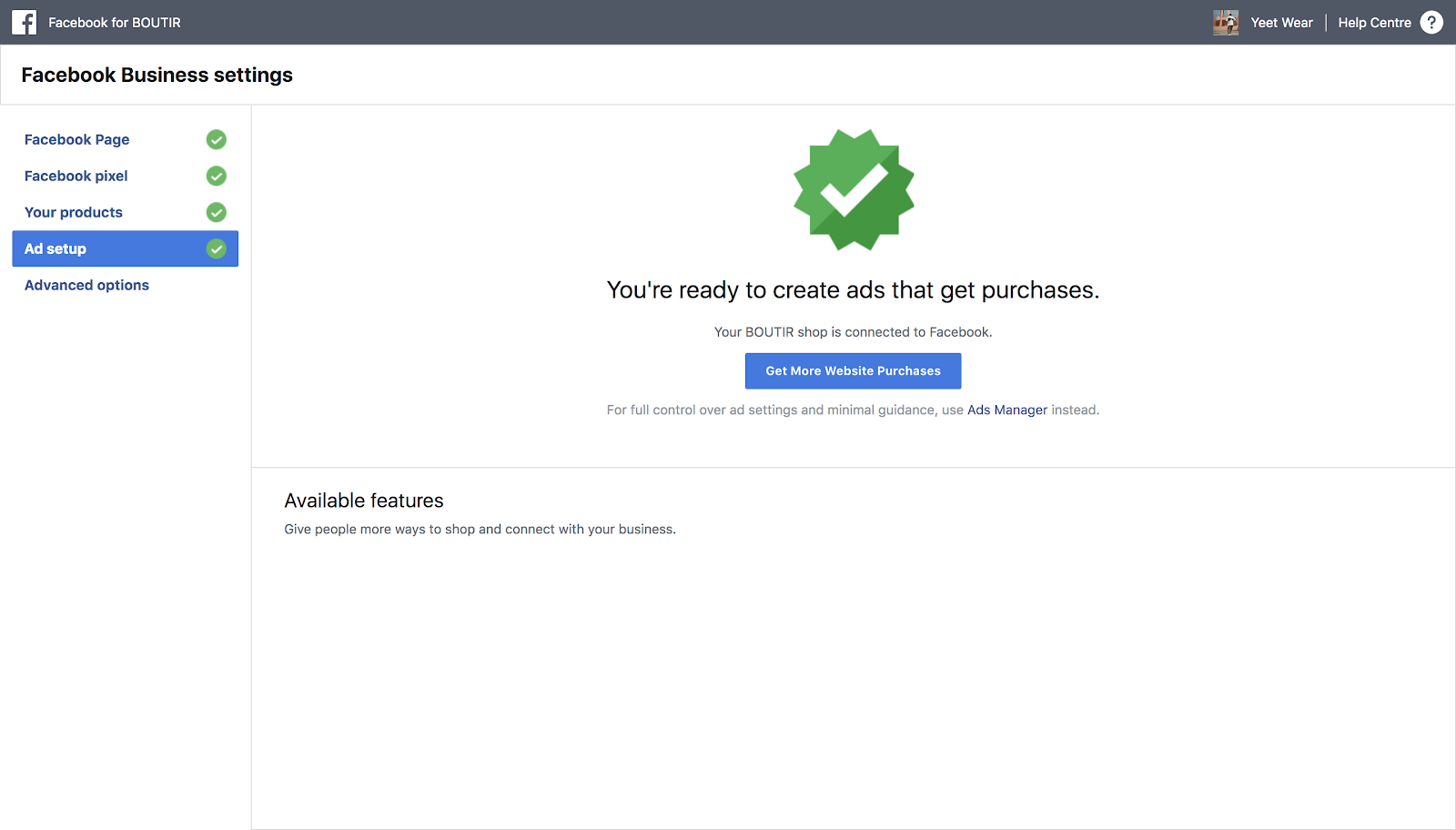
Task: Click the Help Centre link
Action: coord(1374,23)
